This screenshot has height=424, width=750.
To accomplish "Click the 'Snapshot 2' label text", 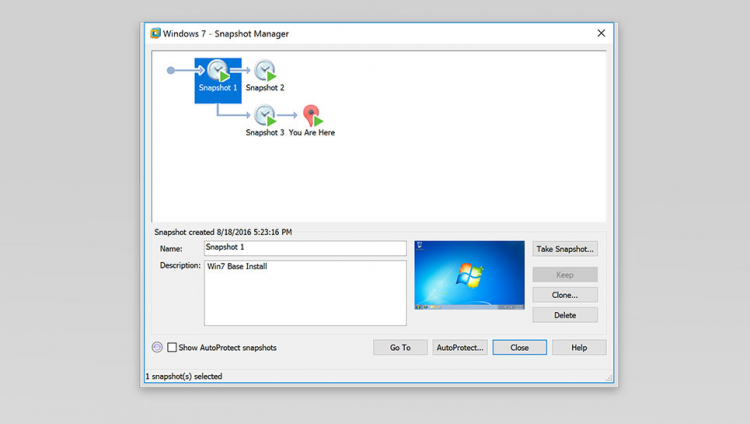I will [265, 88].
